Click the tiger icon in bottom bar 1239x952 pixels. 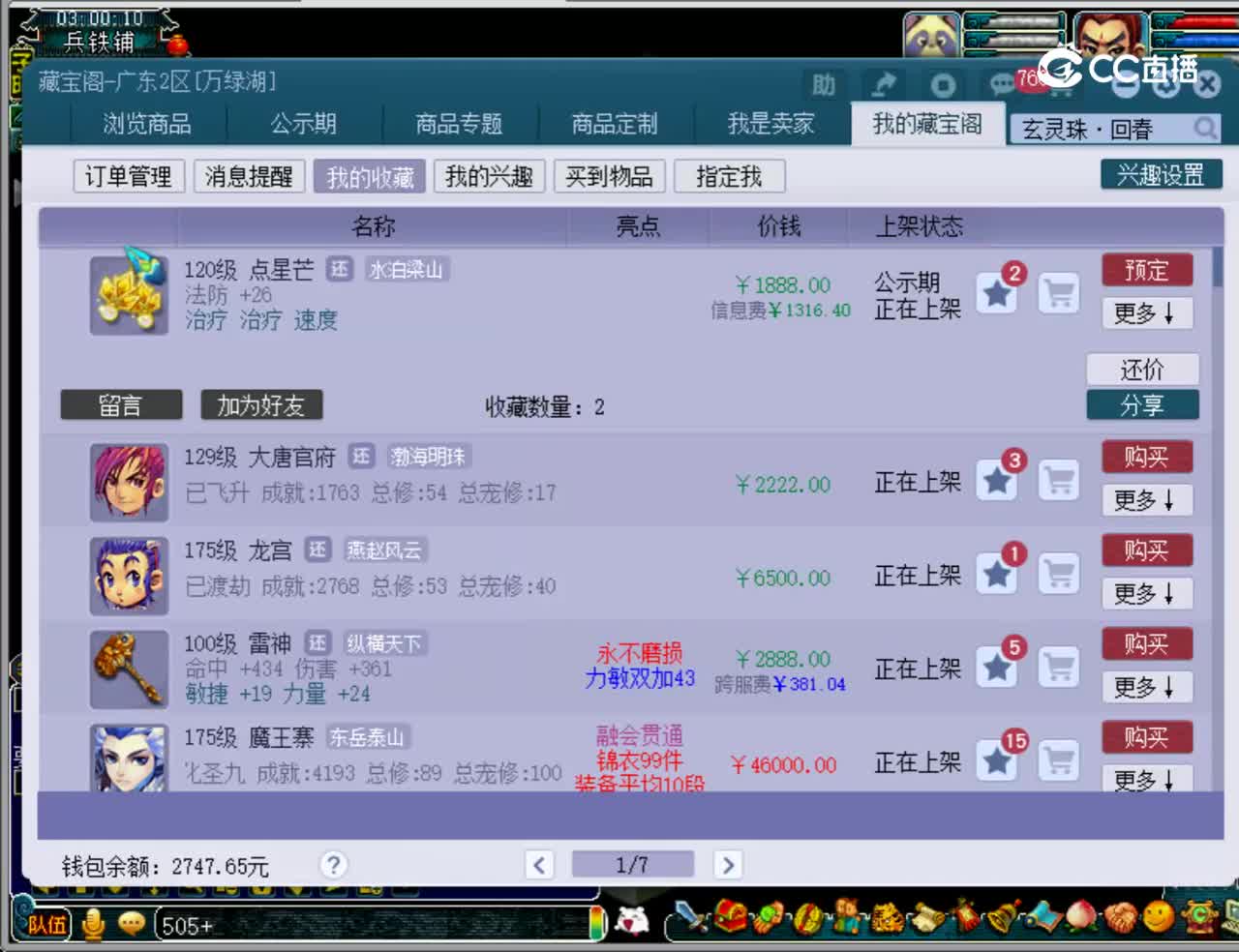pos(888,916)
